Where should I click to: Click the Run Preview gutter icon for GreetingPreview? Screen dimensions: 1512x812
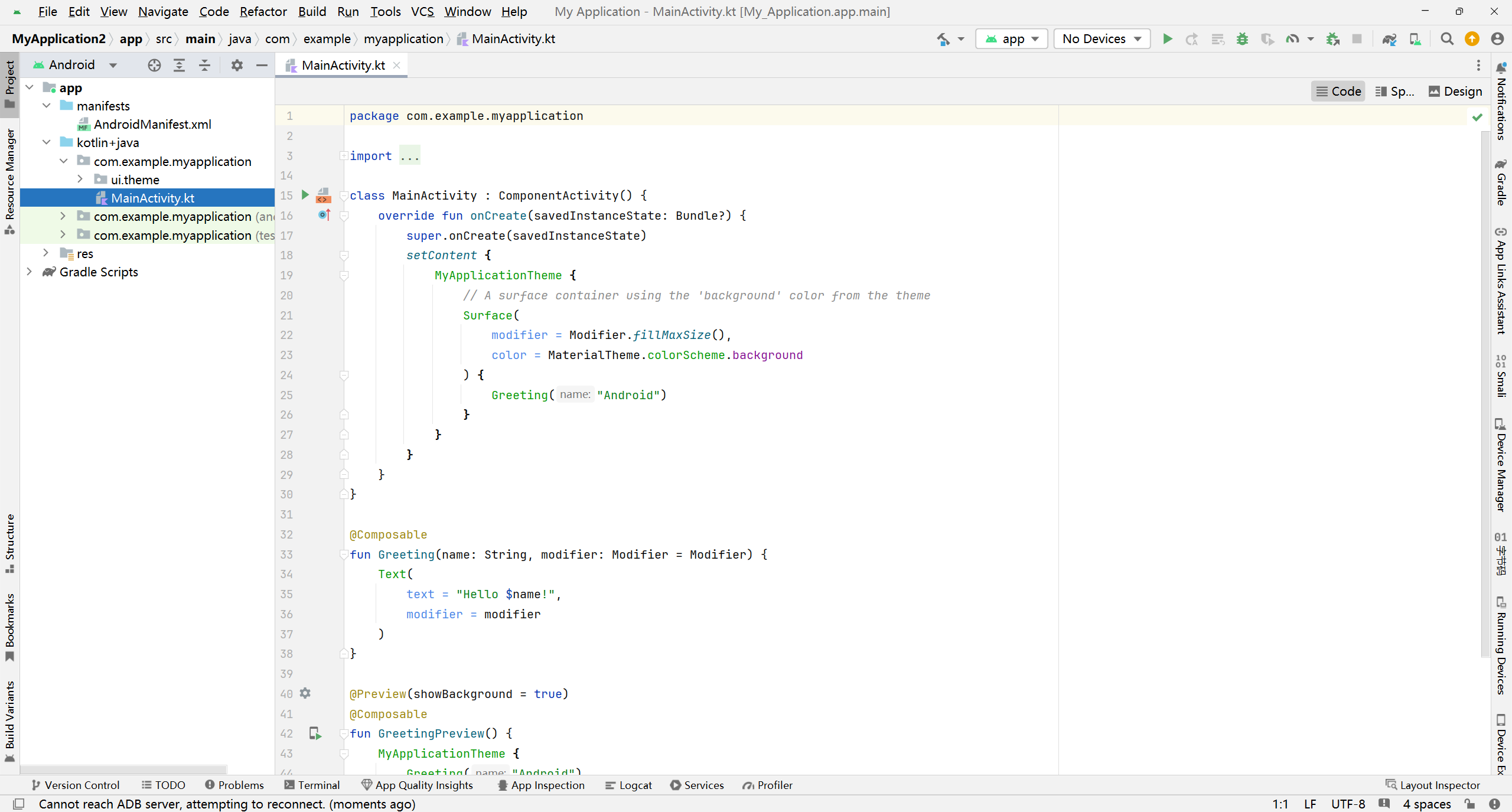click(x=315, y=733)
